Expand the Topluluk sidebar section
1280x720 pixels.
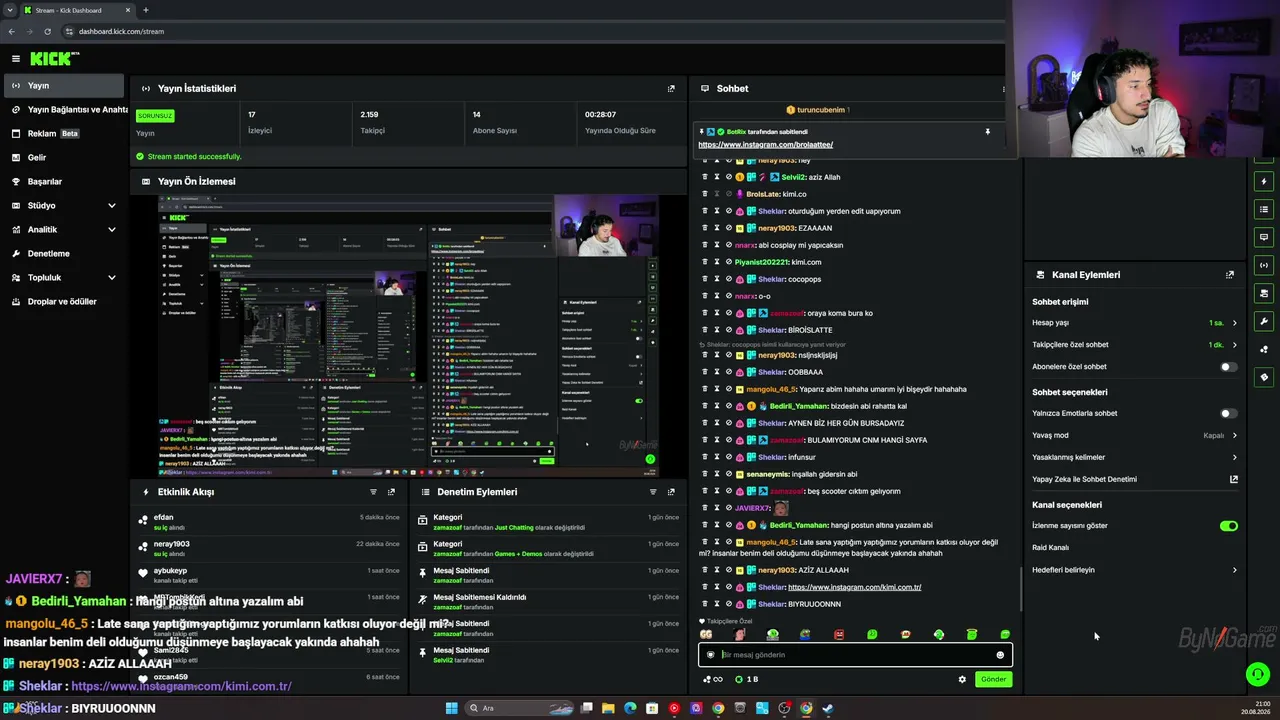[64, 278]
